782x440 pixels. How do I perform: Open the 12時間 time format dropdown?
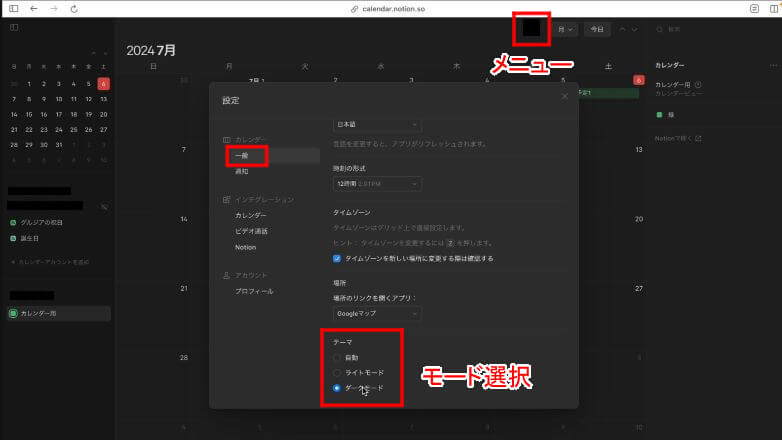(377, 184)
